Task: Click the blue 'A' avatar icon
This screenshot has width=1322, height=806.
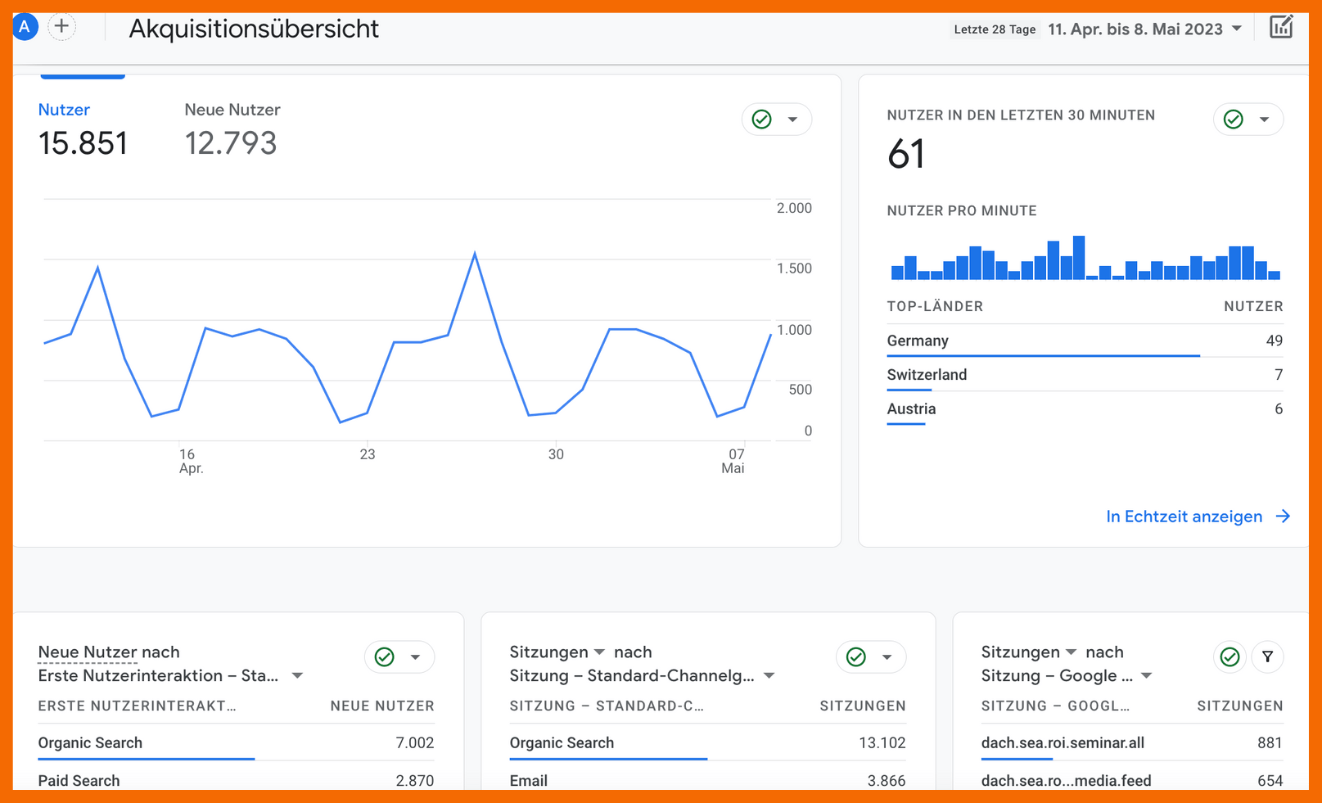Action: [x=24, y=27]
